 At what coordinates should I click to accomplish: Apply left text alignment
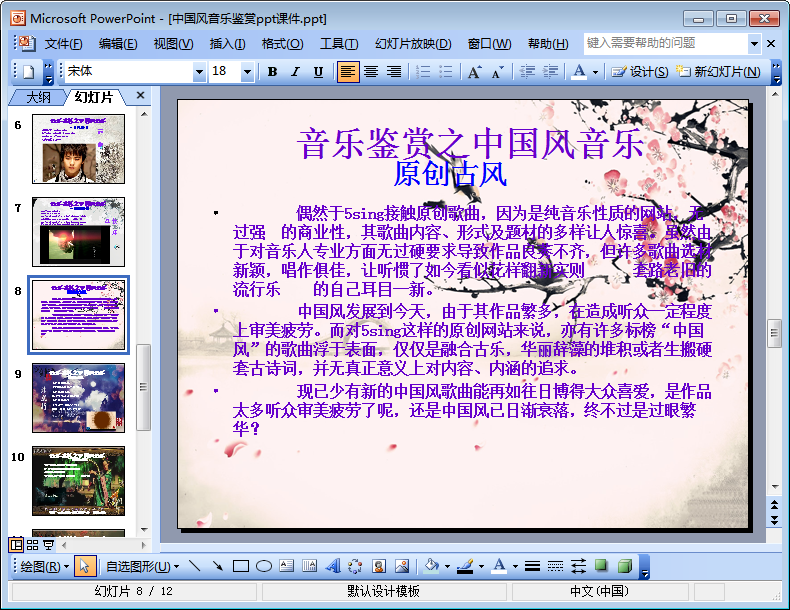coord(348,72)
